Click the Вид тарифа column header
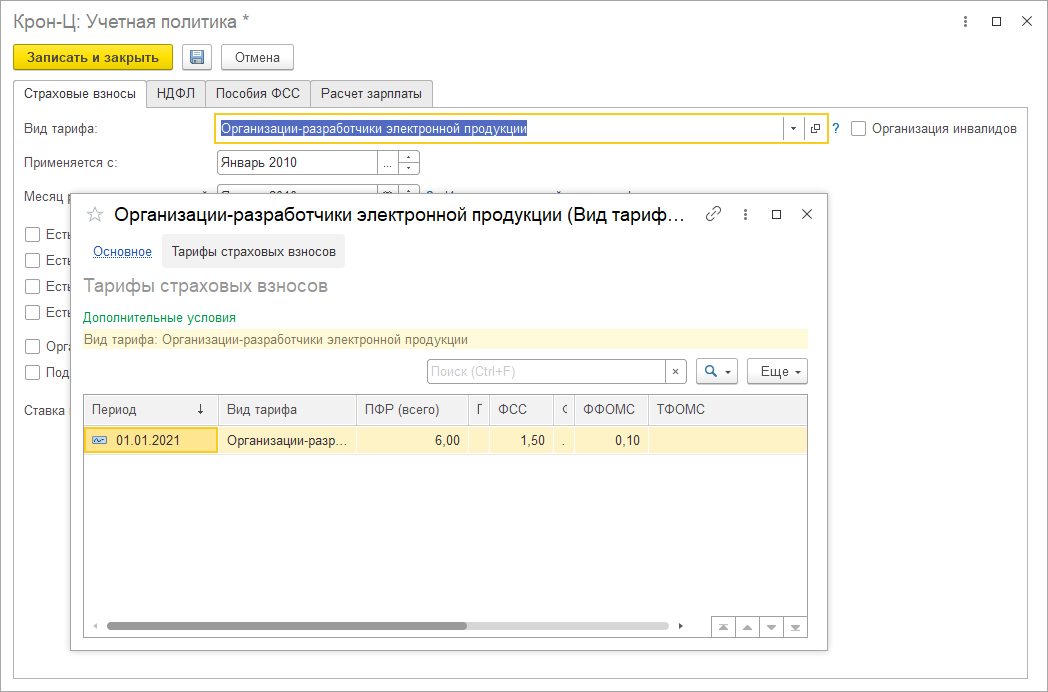The image size is (1048, 692). pos(287,410)
